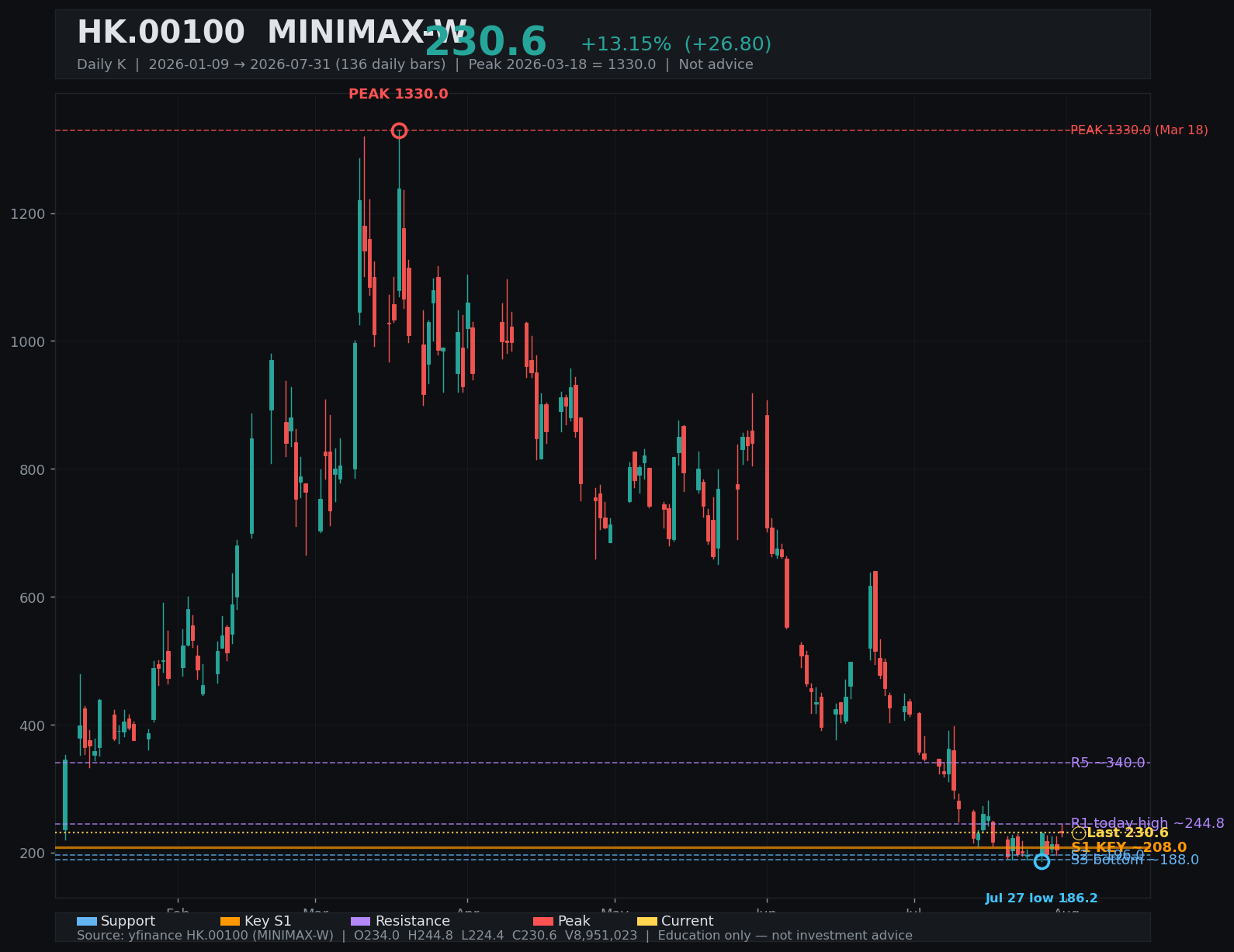This screenshot has height=952, width=1234.
Task: Click the 1200 y-axis tick label
Action: [28, 214]
